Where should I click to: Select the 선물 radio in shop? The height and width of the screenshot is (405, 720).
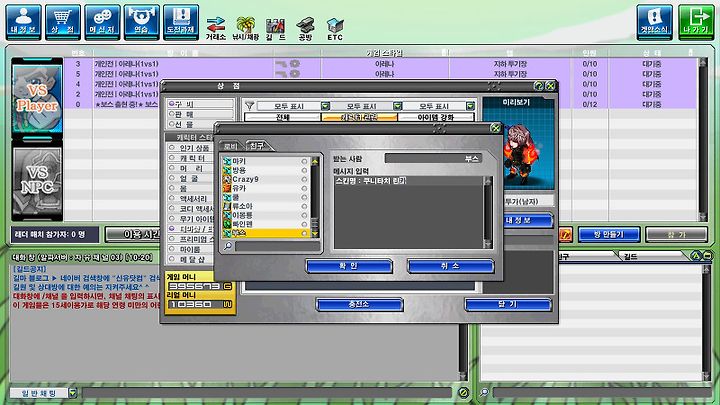pos(172,124)
